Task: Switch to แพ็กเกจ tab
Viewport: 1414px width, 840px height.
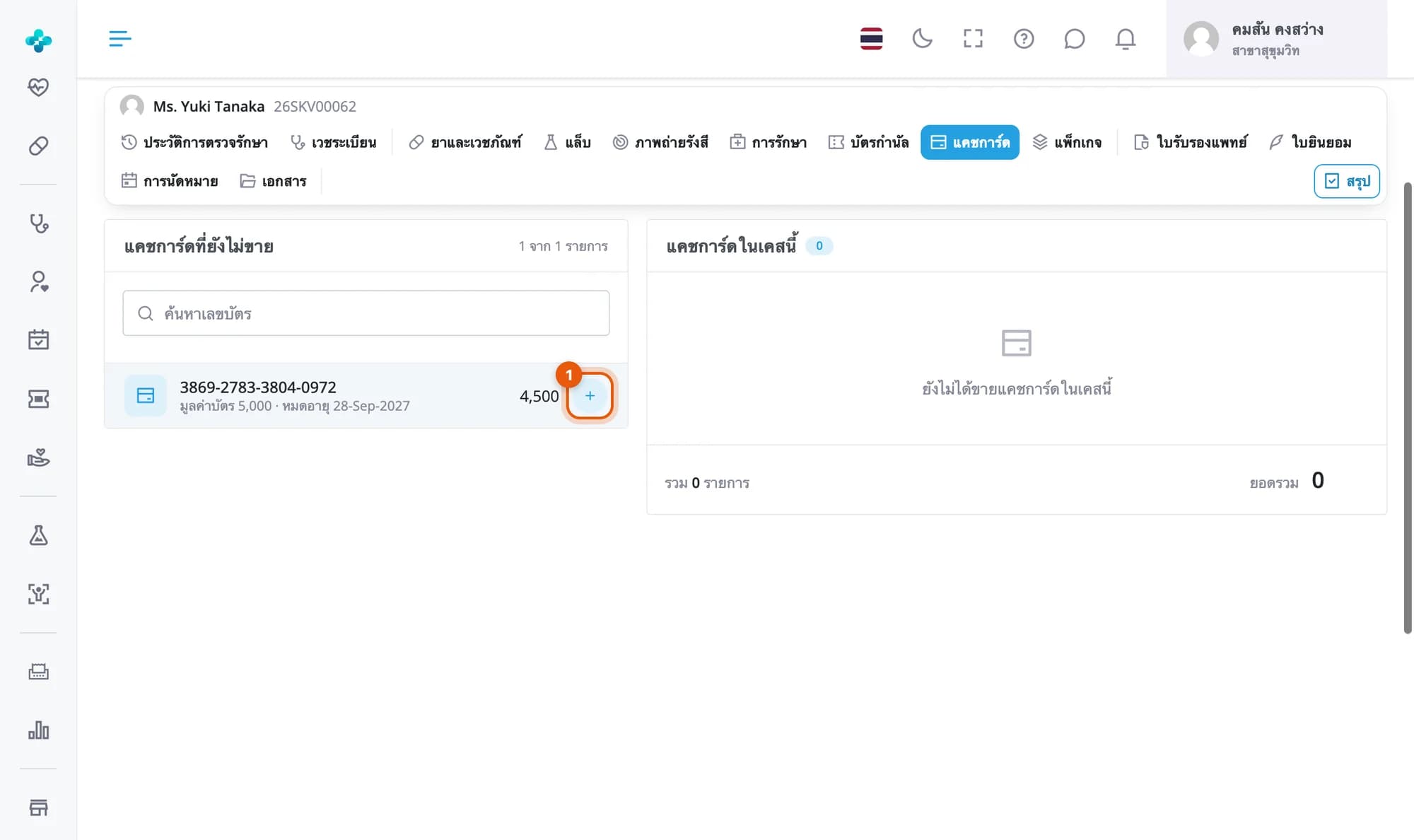Action: [1068, 142]
